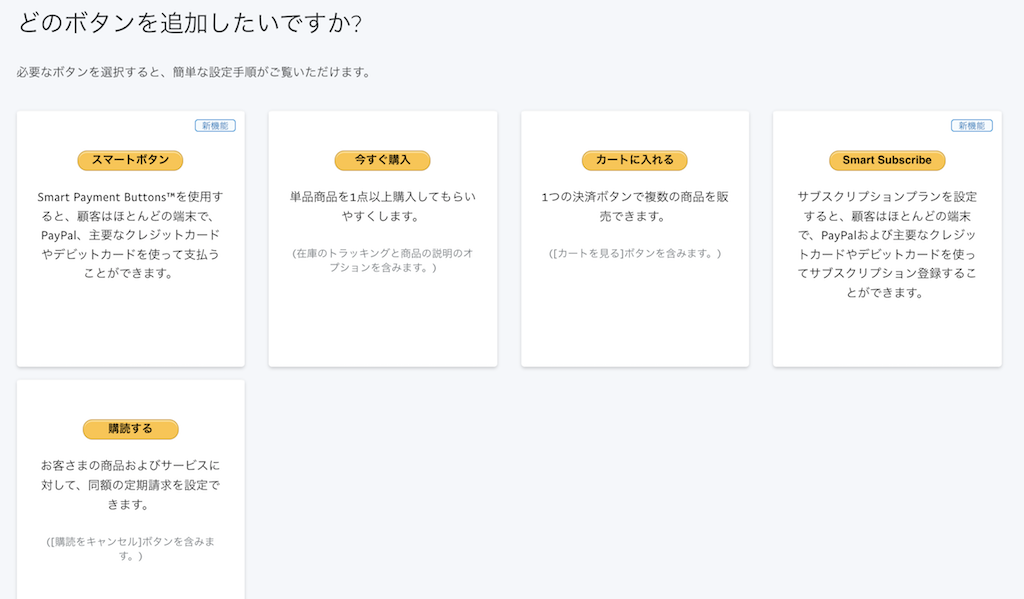Click the 単品商品を1点以上購入 description text
Screen dimensions: 1024x599
tap(382, 206)
